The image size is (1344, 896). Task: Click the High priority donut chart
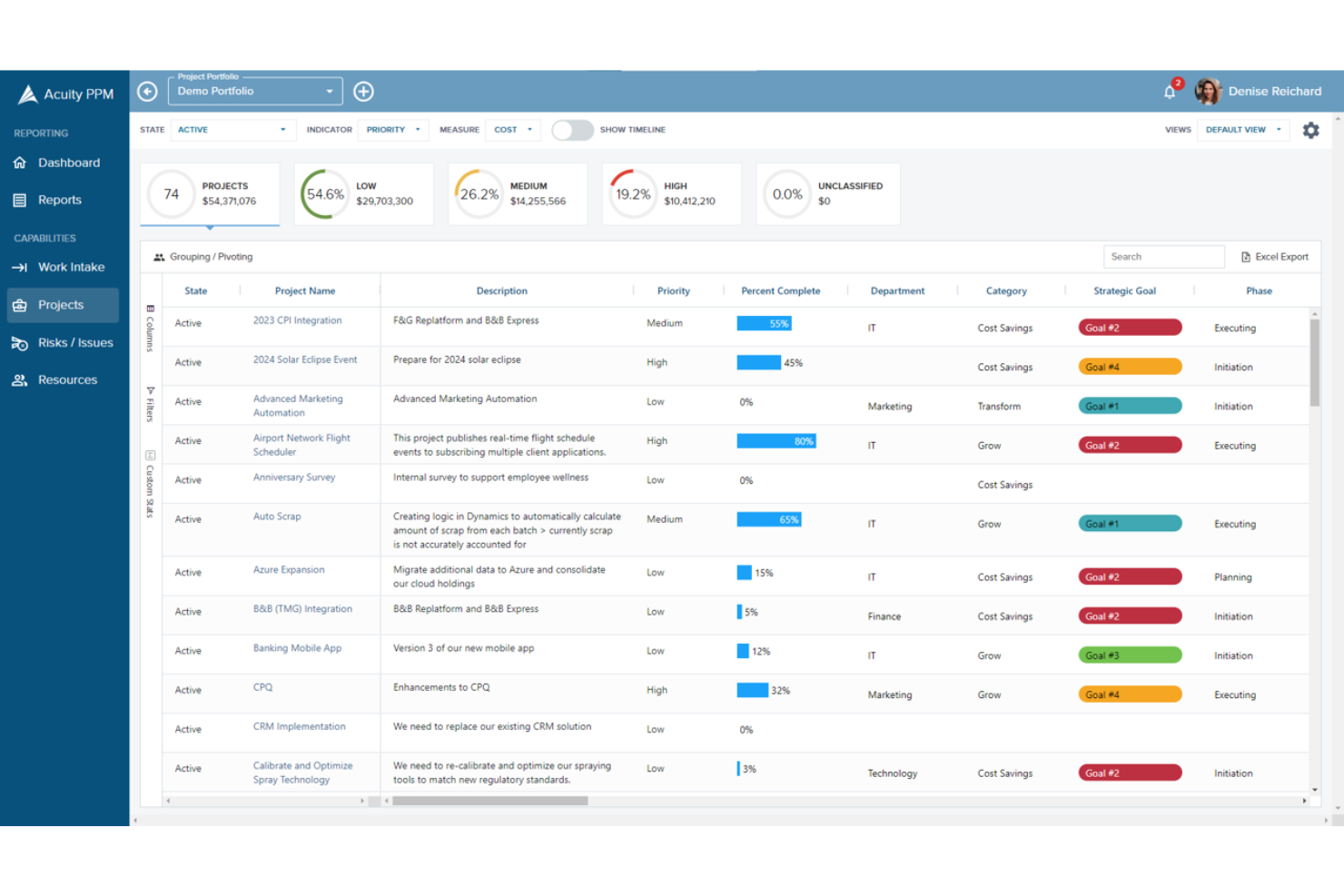tap(633, 193)
